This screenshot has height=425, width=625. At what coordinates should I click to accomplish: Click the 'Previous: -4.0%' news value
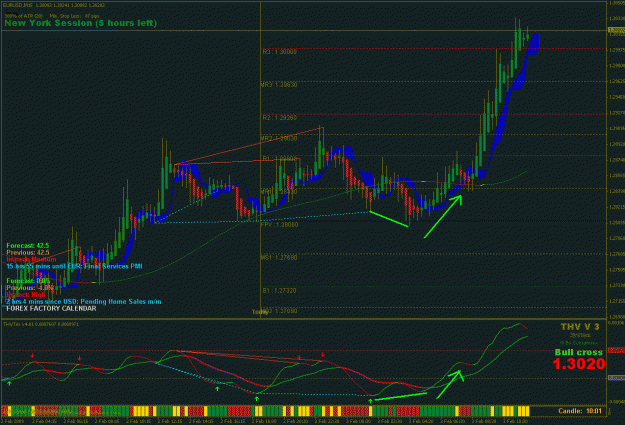click(30, 288)
